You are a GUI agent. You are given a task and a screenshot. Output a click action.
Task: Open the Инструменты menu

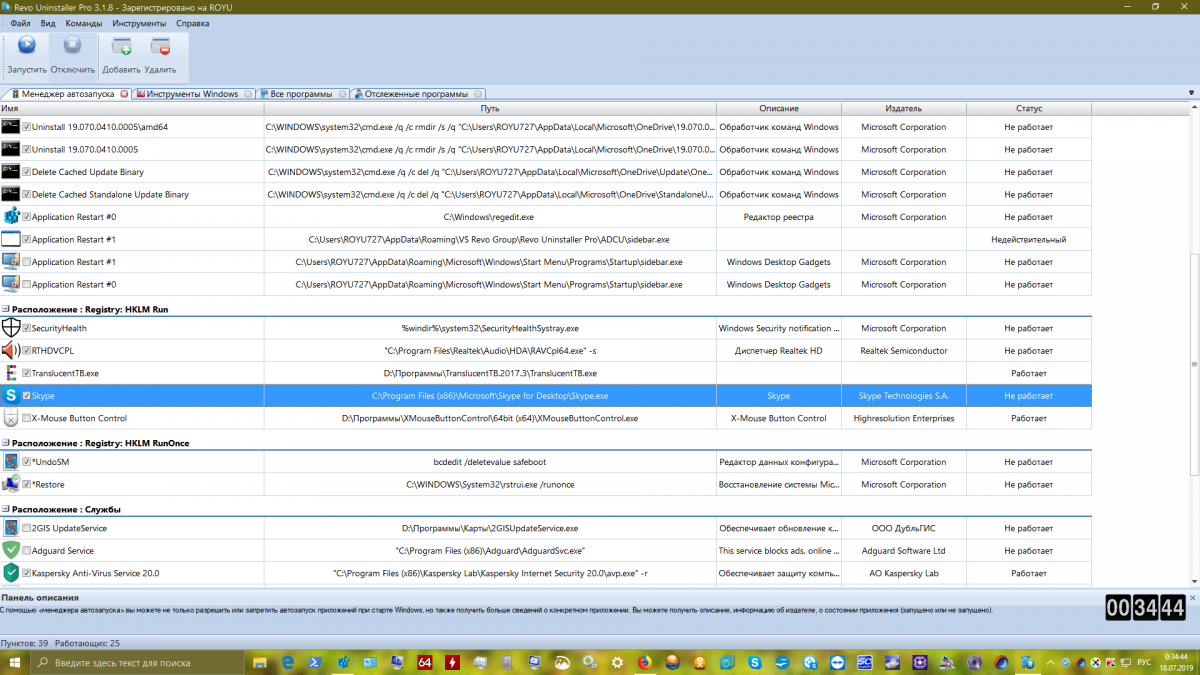139,22
